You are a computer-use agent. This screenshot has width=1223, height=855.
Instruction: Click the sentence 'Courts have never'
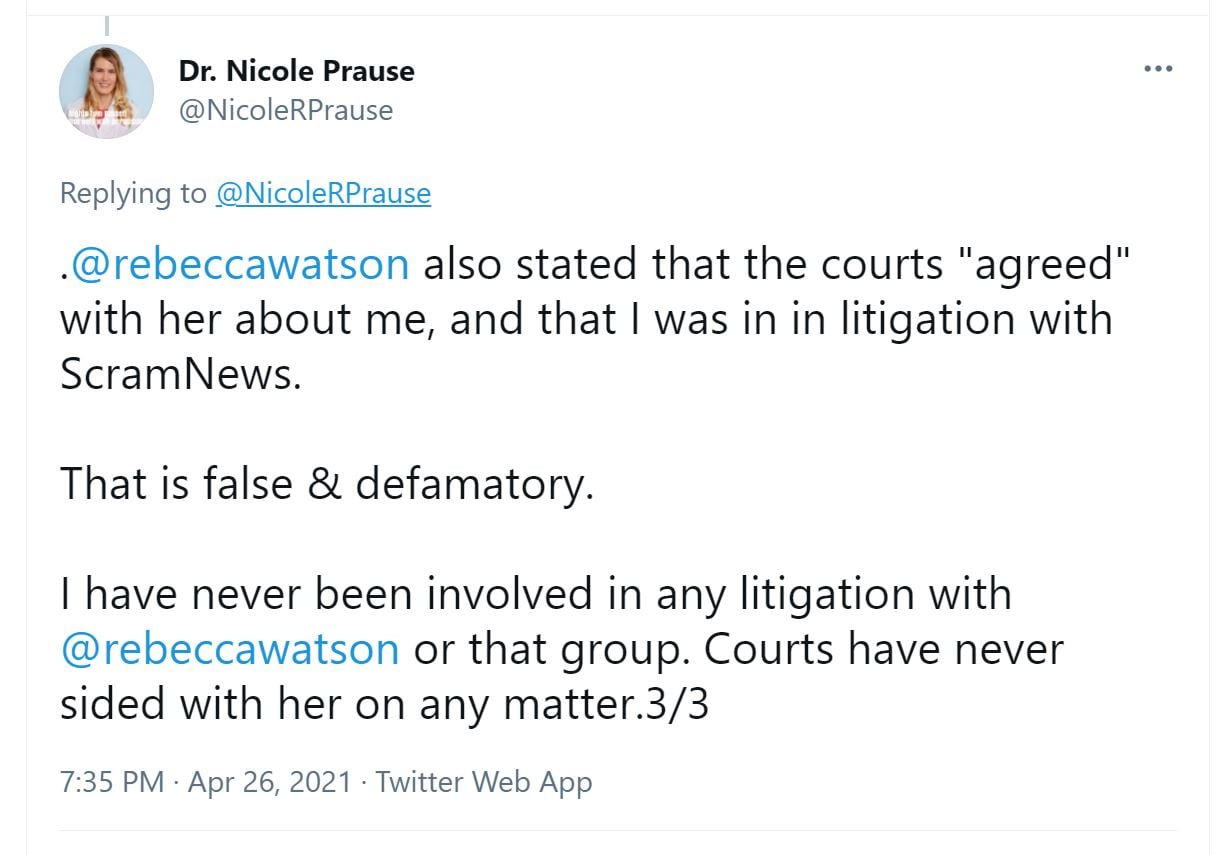point(884,649)
